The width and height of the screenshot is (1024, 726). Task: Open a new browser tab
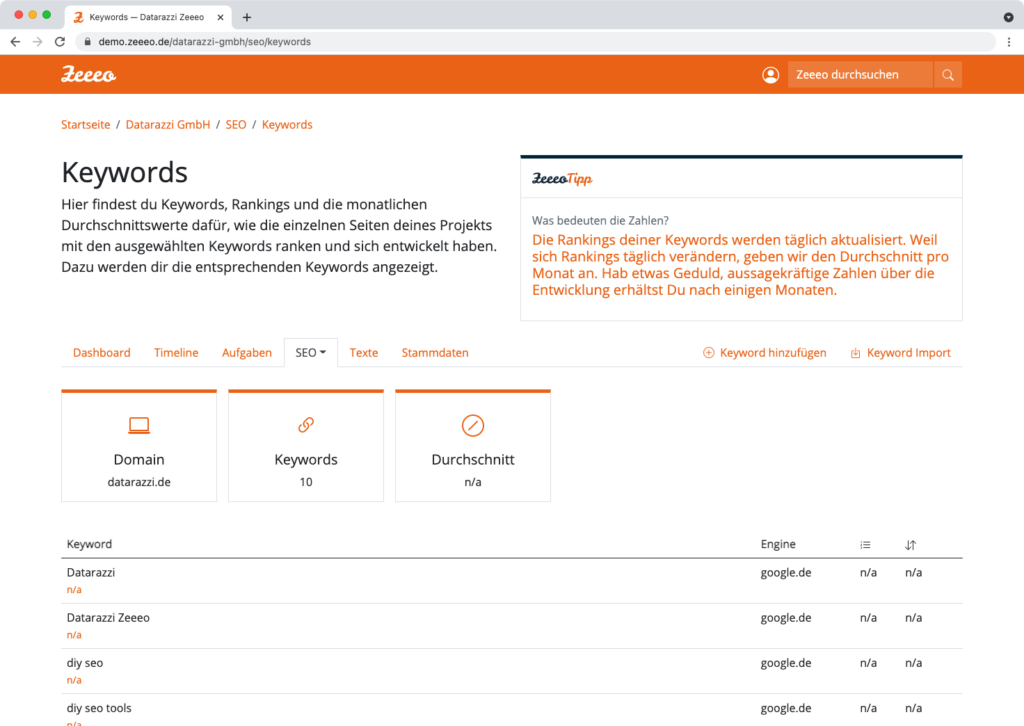click(247, 18)
